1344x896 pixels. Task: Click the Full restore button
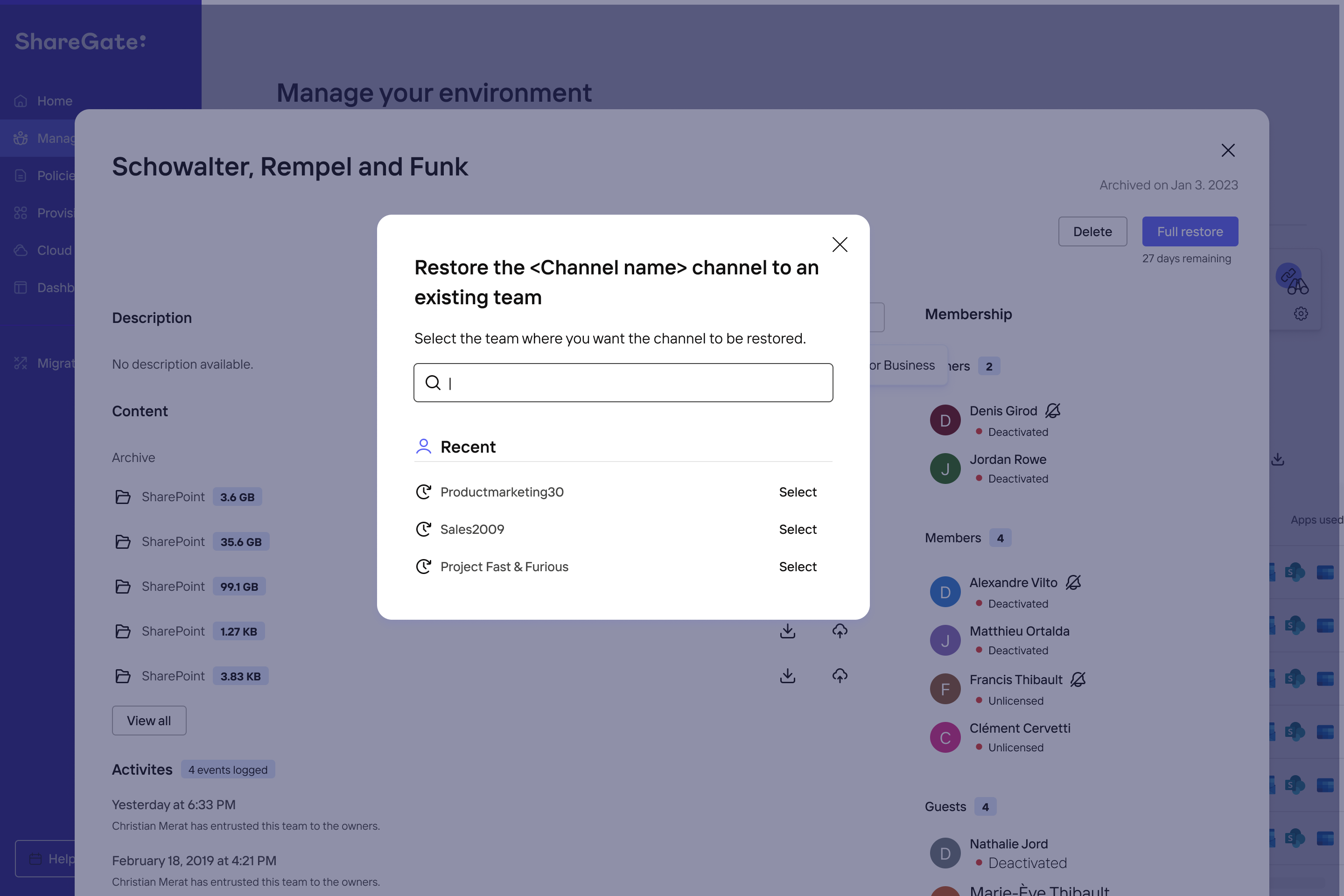point(1190,231)
